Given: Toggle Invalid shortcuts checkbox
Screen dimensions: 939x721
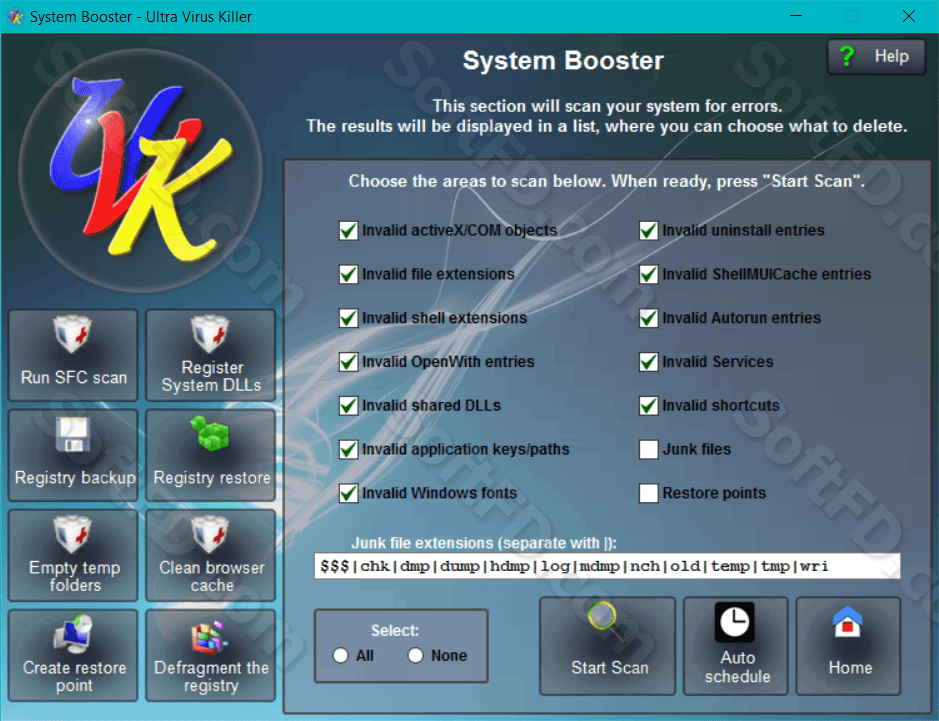Looking at the screenshot, I should 649,405.
